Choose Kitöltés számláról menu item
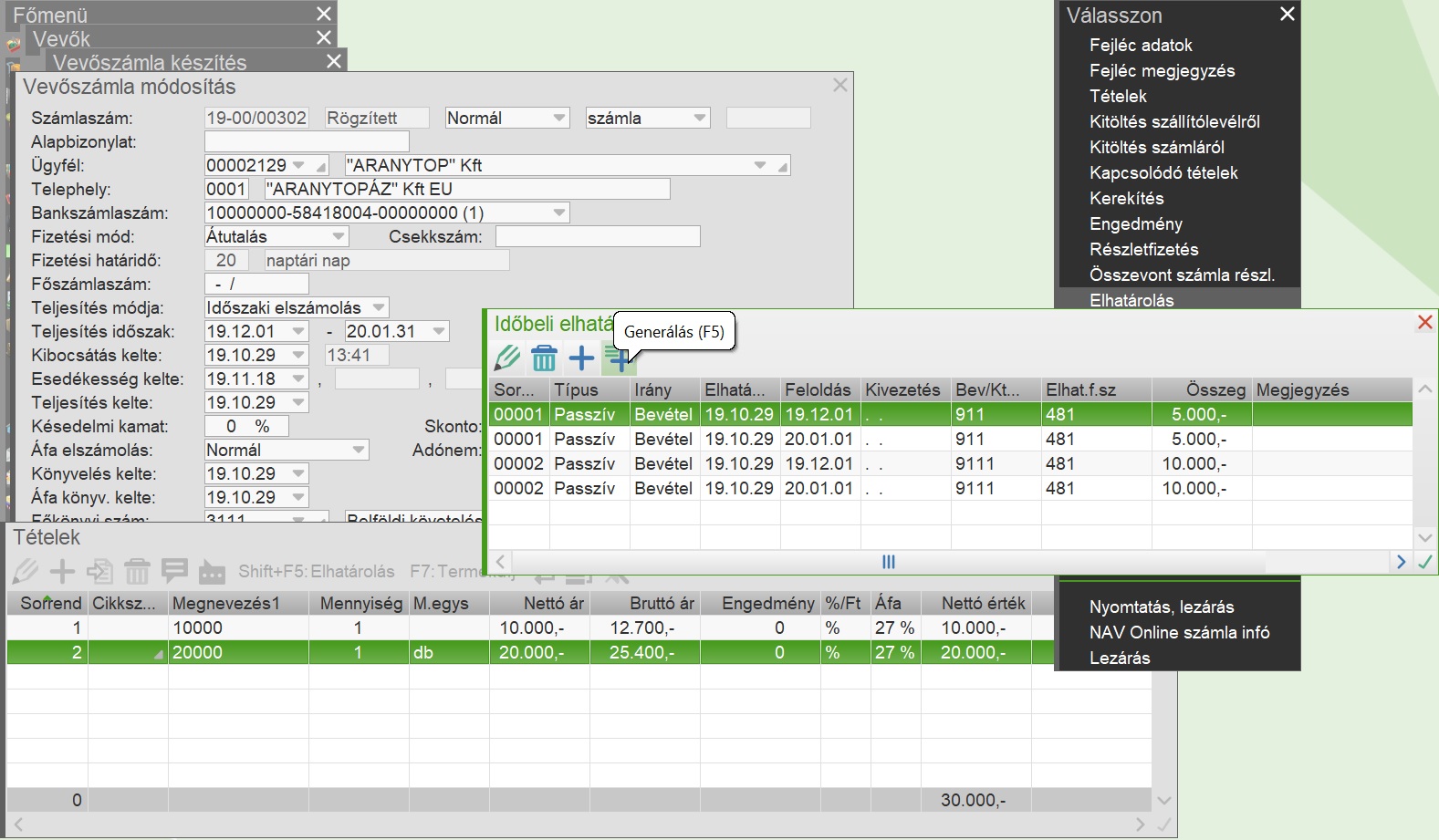Screen dimensions: 1439x840 tap(1156, 147)
